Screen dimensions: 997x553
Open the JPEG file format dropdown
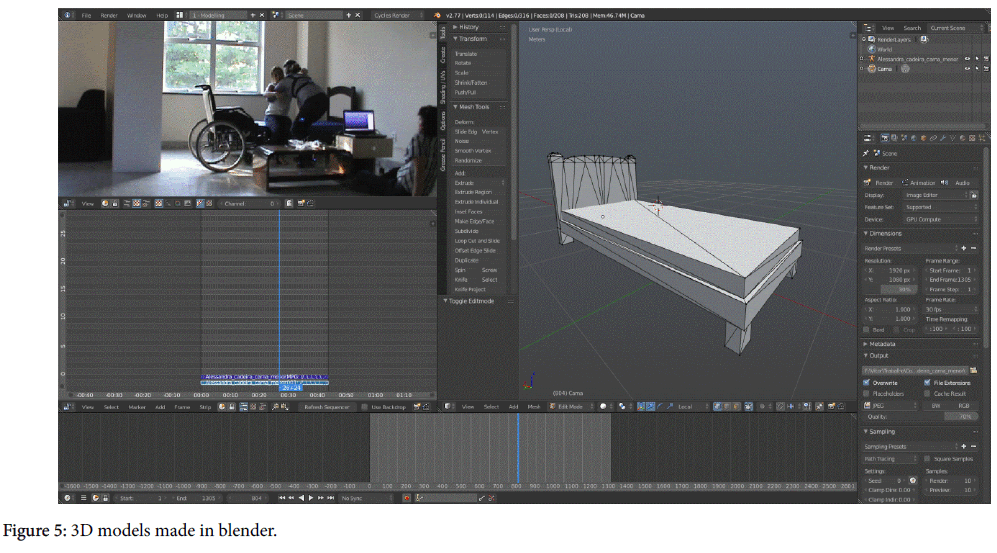[890, 406]
